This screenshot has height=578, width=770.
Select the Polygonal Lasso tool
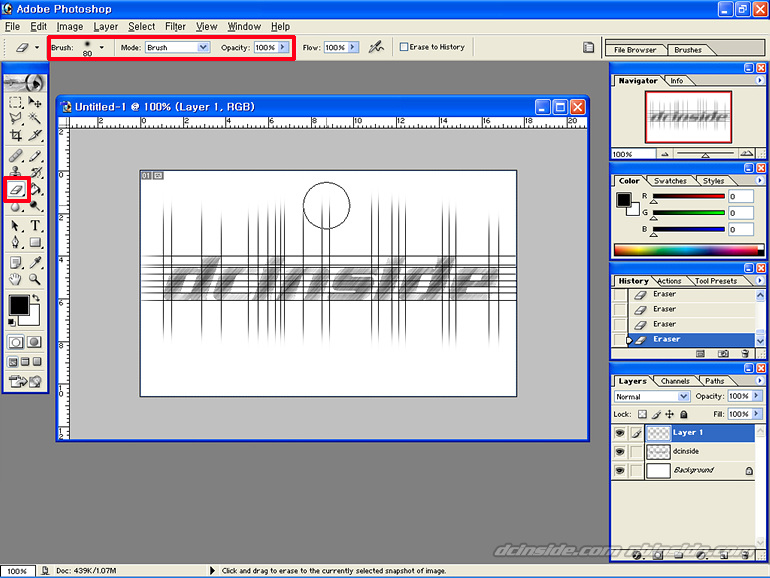click(15, 118)
